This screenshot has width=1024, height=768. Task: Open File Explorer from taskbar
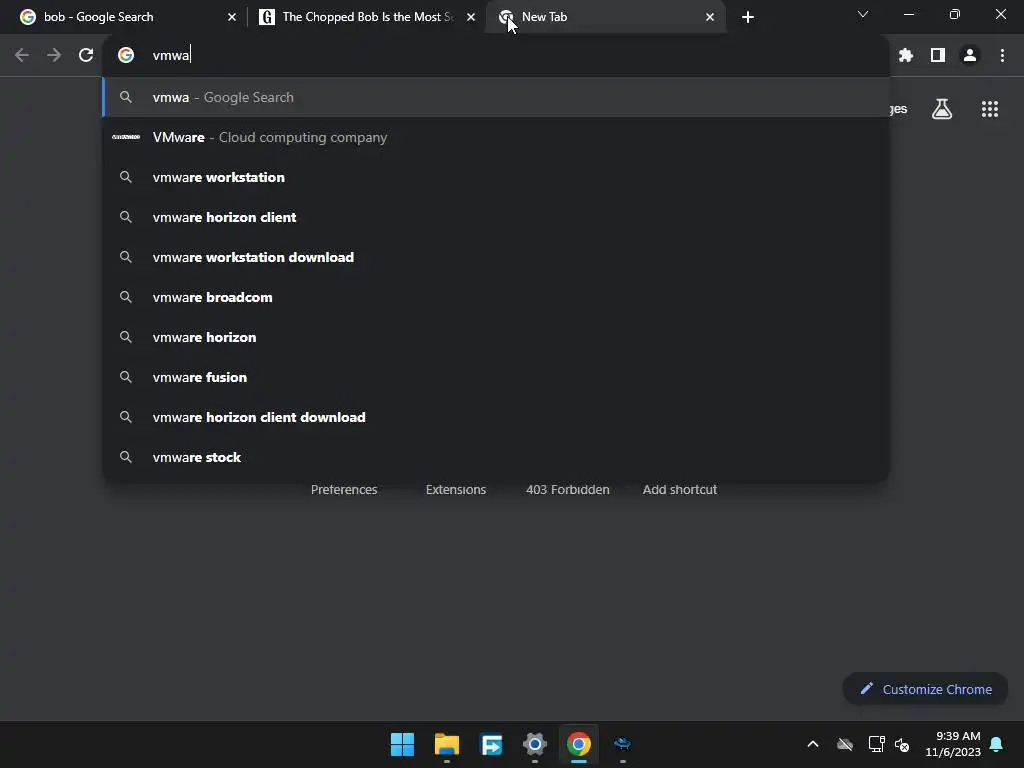[447, 744]
